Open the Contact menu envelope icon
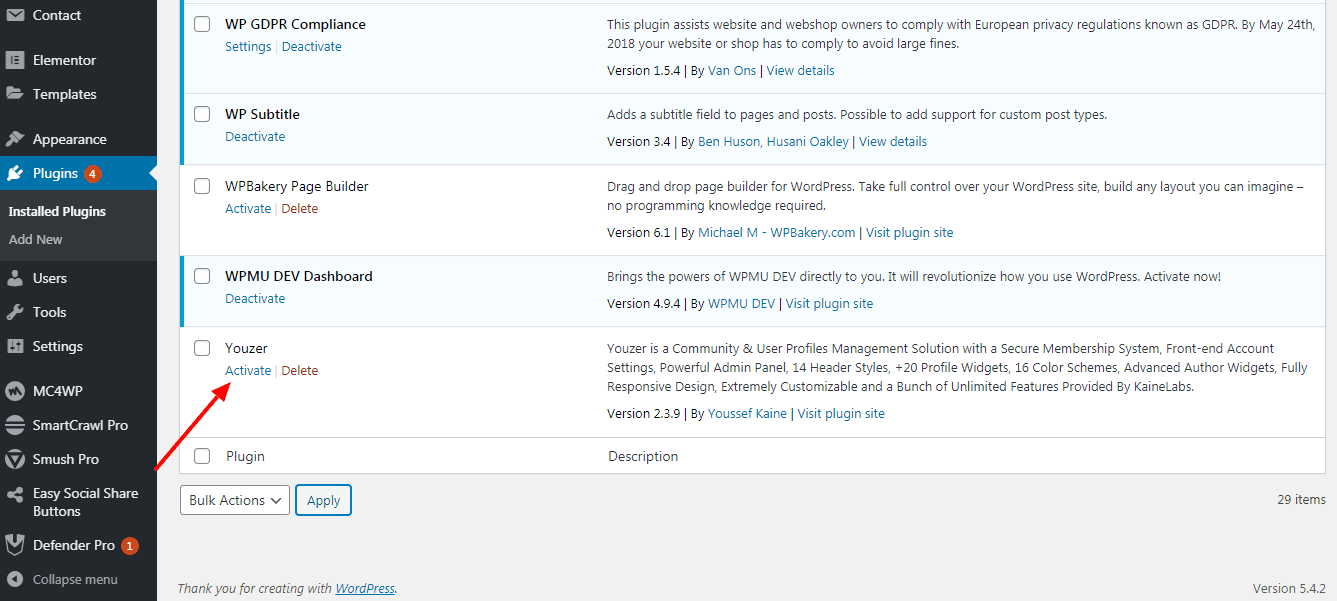Image resolution: width=1337 pixels, height=601 pixels. (x=15, y=16)
